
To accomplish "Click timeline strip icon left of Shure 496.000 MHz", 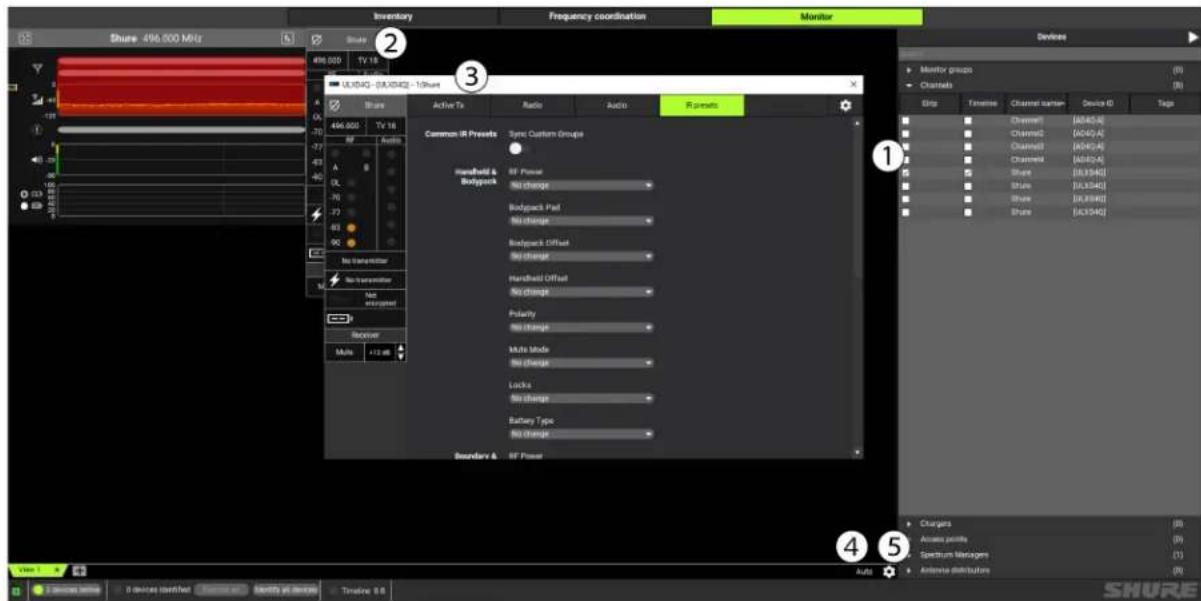I will 25,38.
